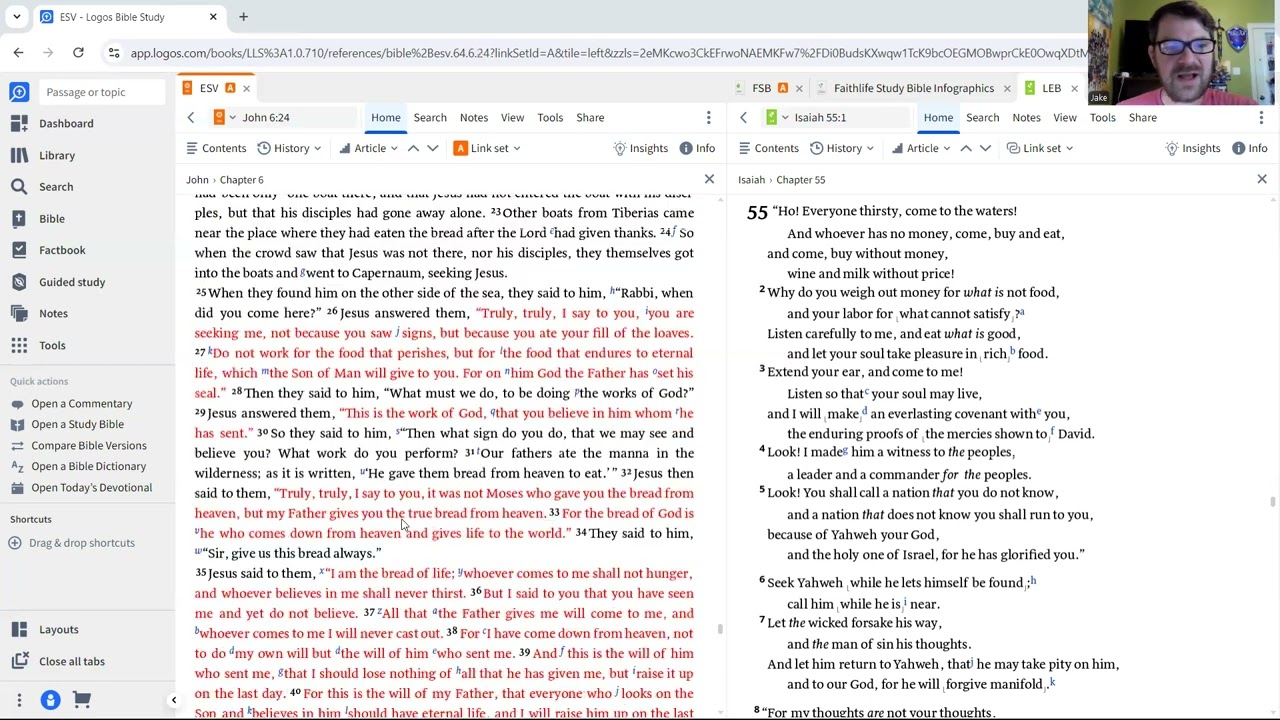Image resolution: width=1280 pixels, height=720 pixels.
Task: Open the sidebar three-dot menu
Action: click(x=19, y=700)
